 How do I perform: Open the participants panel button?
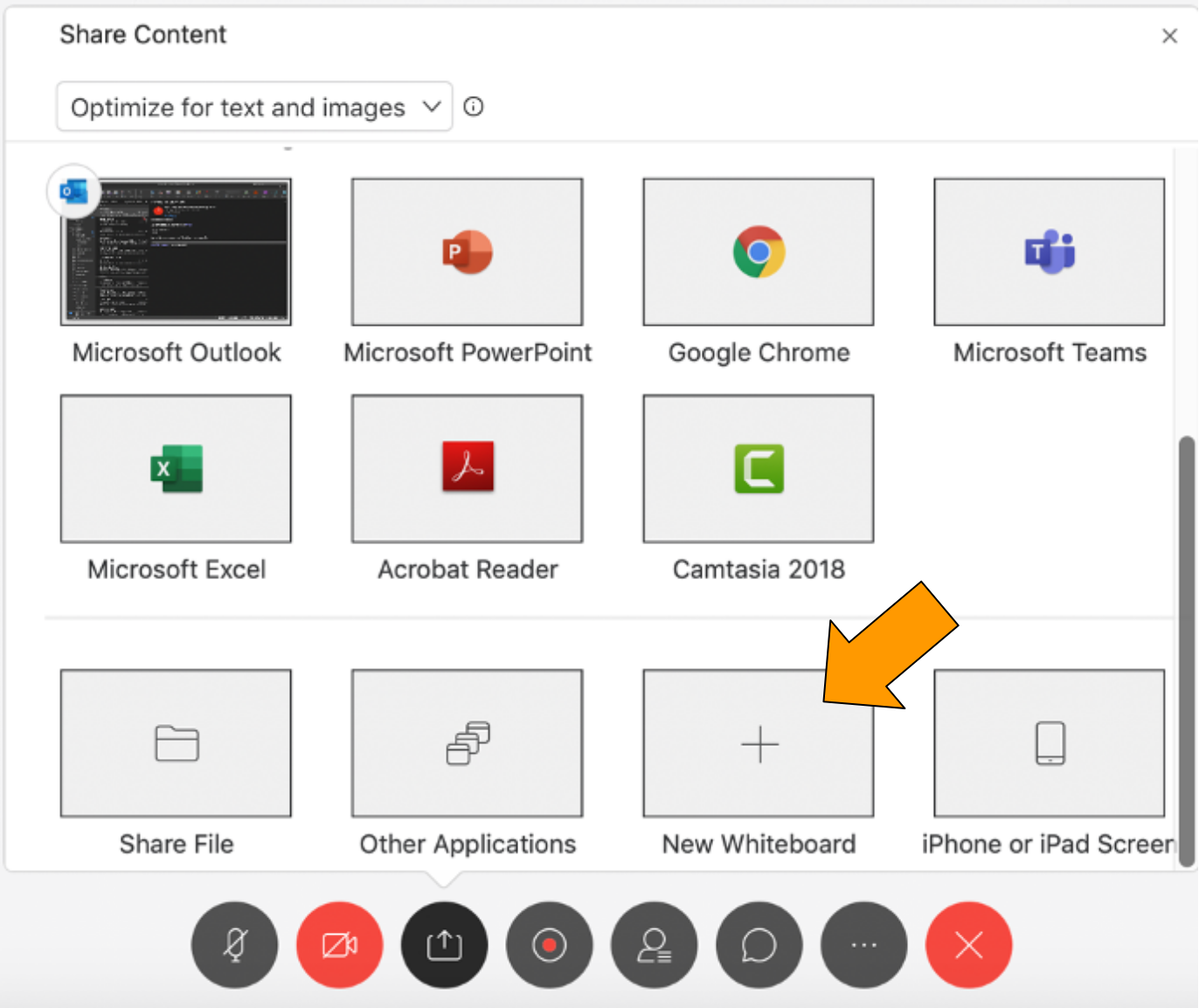pos(655,945)
